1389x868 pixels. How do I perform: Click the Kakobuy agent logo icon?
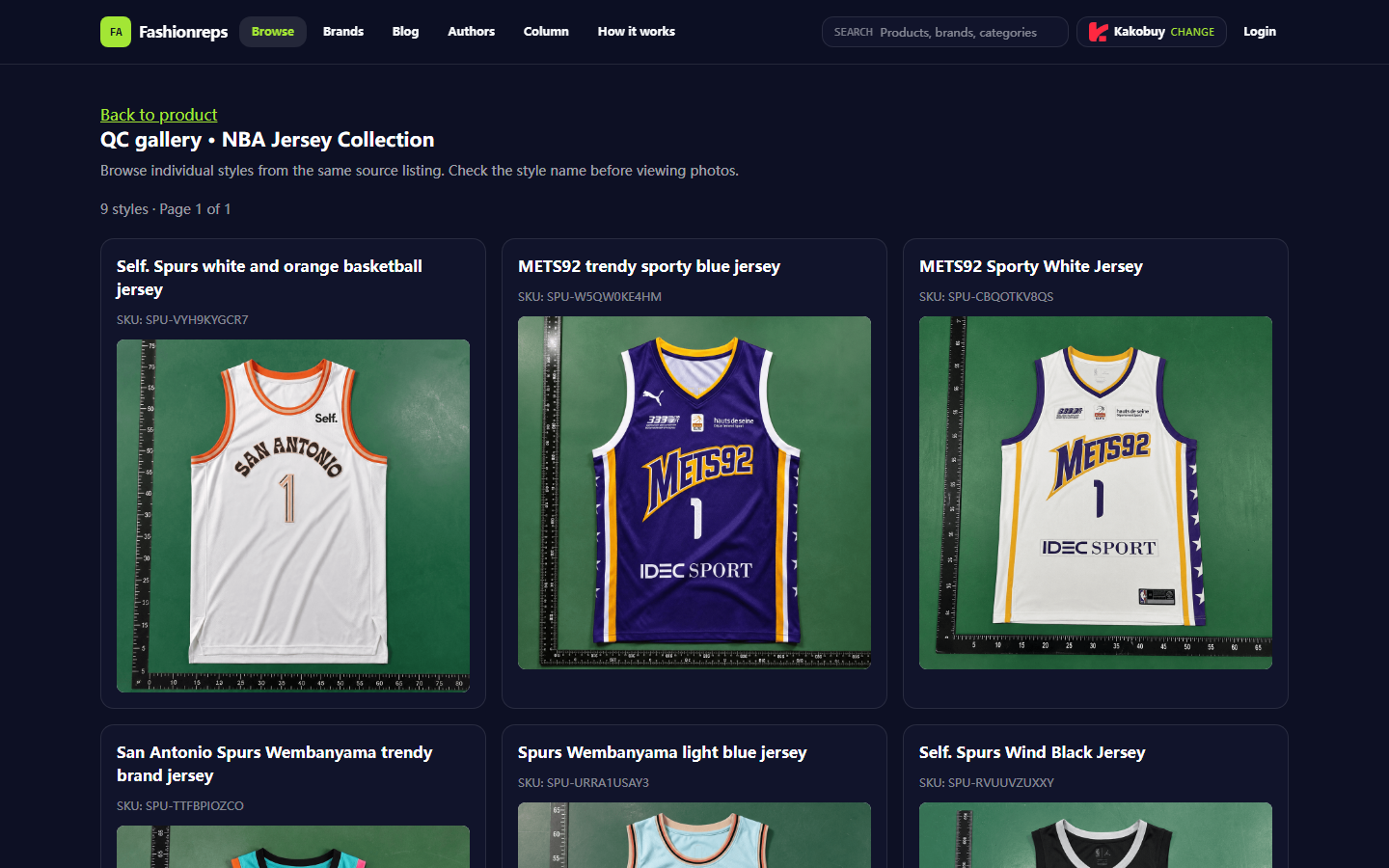click(x=1098, y=32)
